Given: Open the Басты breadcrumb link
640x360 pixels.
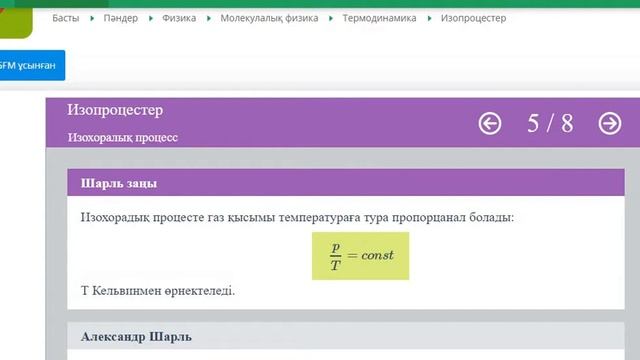Looking at the screenshot, I should (x=66, y=18).
